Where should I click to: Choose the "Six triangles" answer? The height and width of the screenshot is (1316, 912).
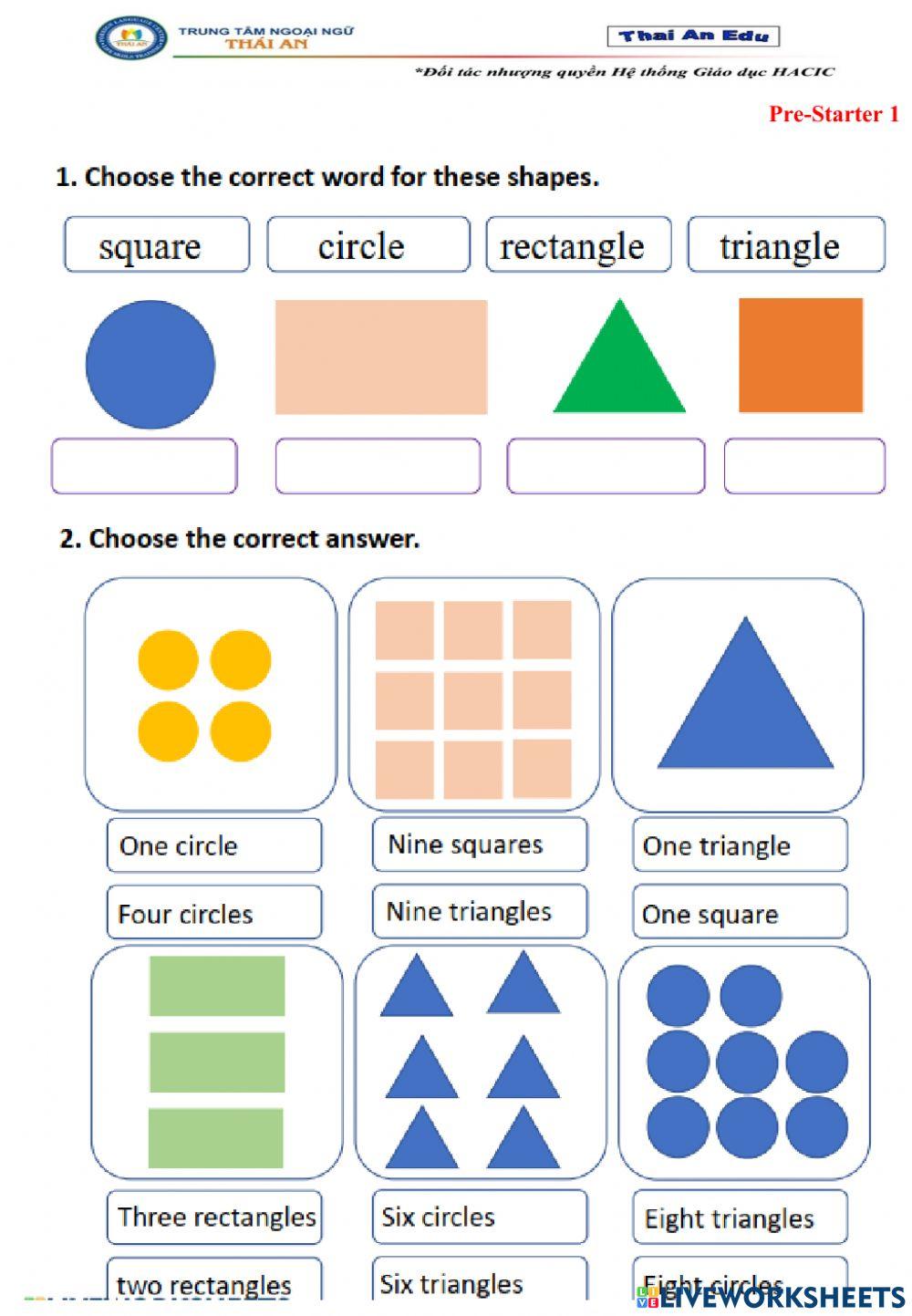pyautogui.click(x=480, y=1282)
